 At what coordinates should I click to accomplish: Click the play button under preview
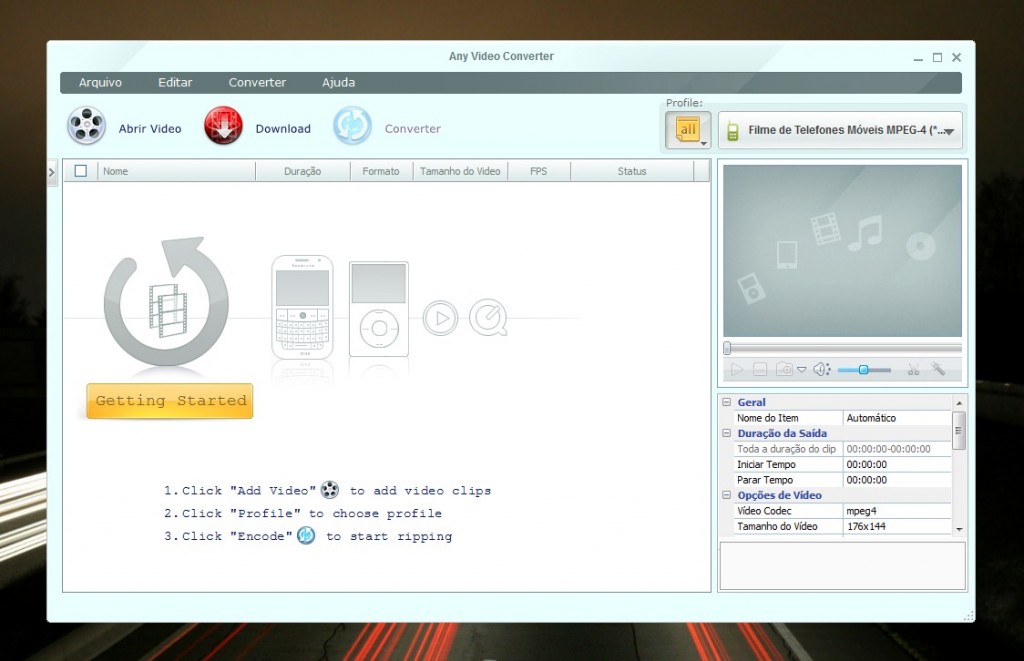click(737, 370)
